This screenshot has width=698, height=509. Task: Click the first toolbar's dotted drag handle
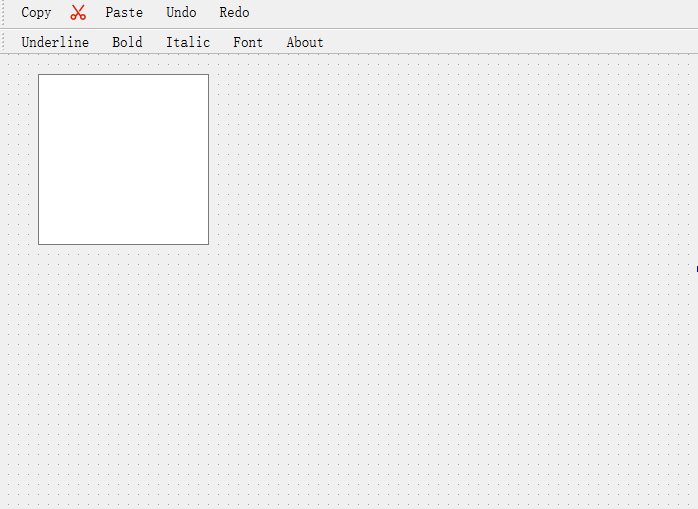[x=3, y=12]
